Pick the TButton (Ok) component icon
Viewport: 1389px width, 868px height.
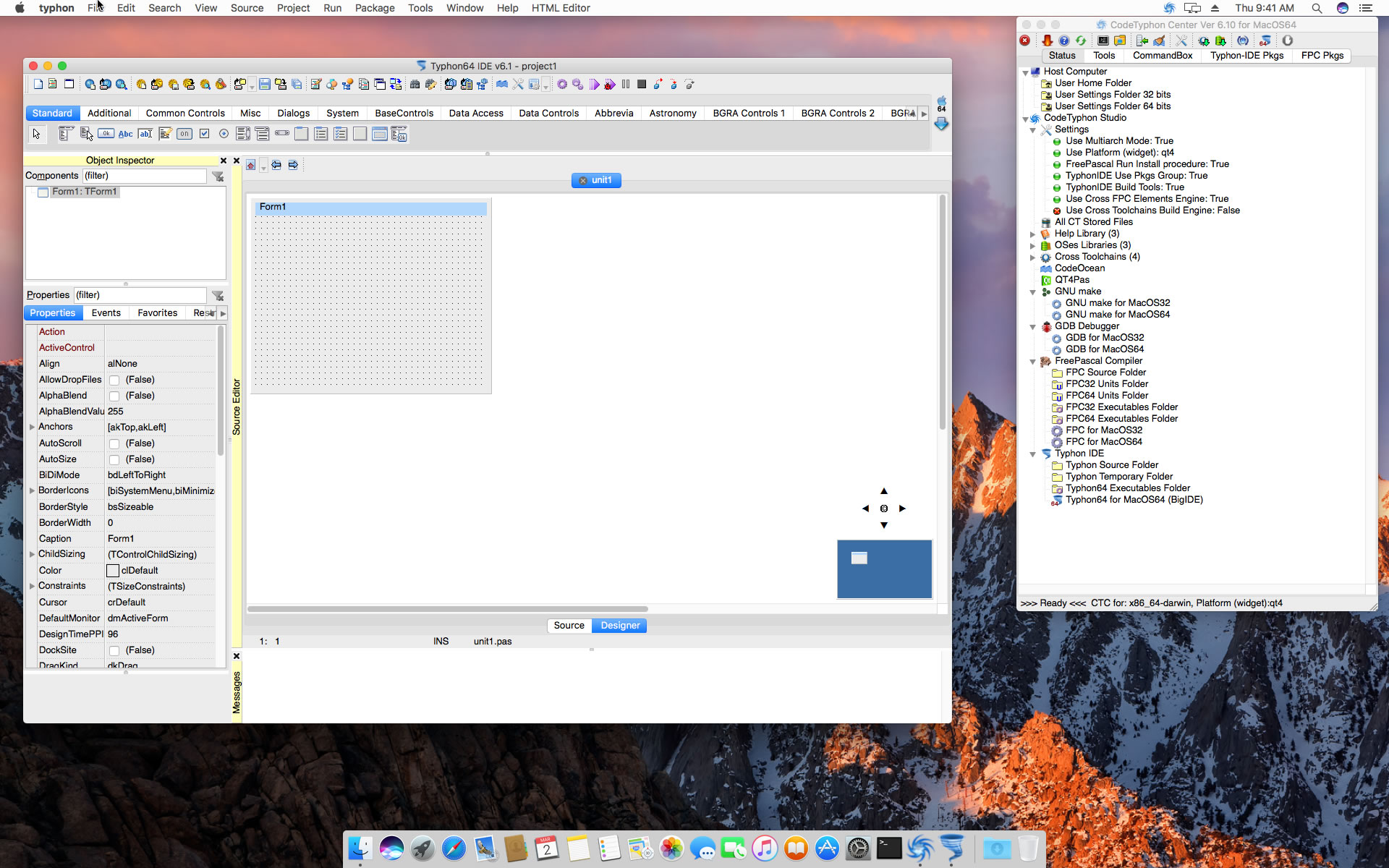click(106, 134)
